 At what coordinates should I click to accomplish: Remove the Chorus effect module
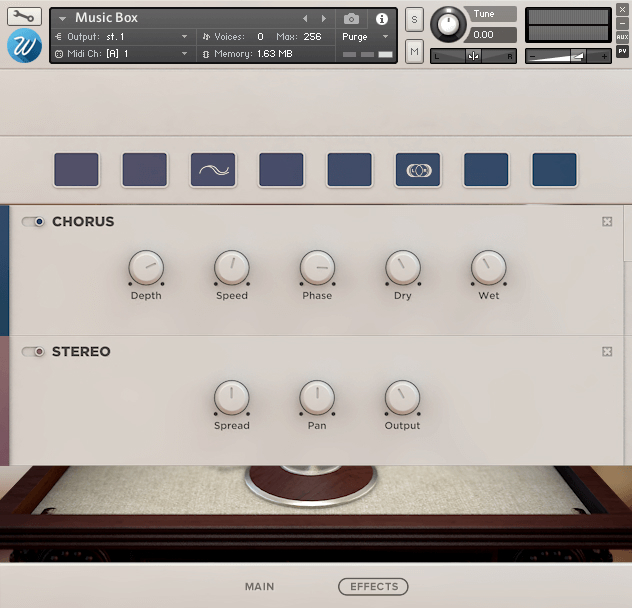click(x=607, y=221)
